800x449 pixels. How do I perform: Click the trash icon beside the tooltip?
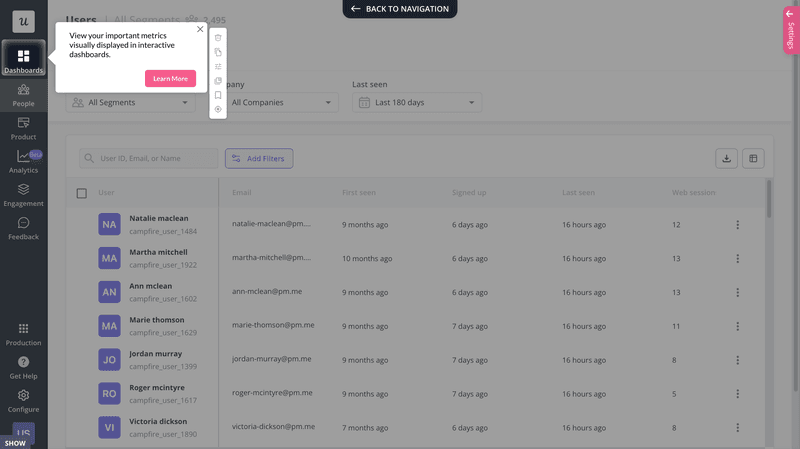(218, 38)
